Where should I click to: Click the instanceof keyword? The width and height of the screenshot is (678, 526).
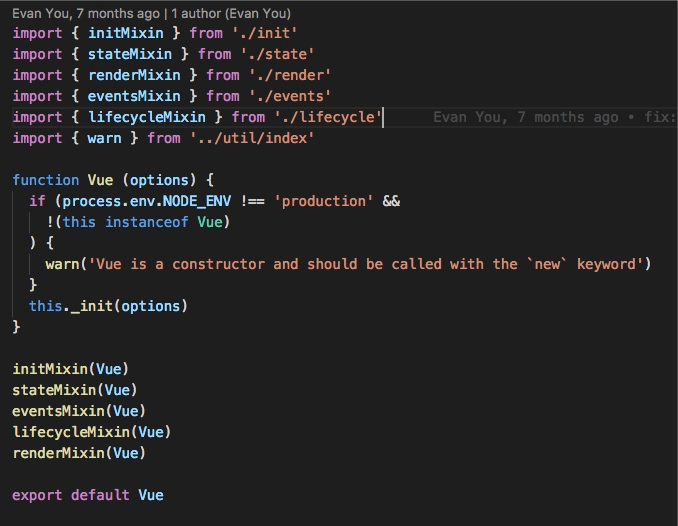coord(147,222)
